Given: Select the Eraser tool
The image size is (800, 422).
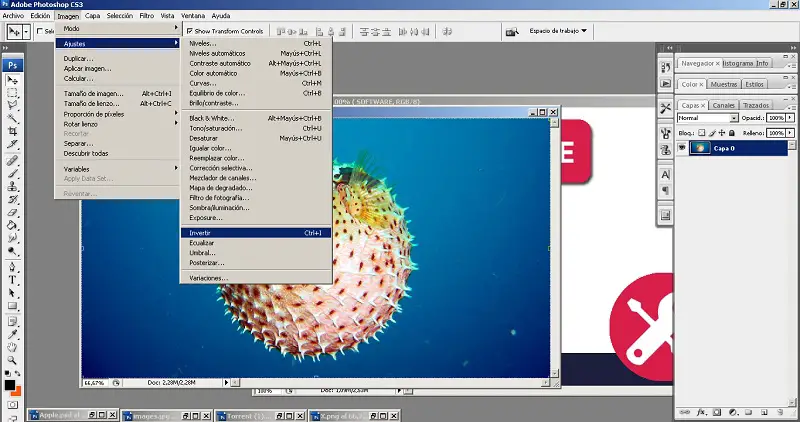Looking at the screenshot, I should pyautogui.click(x=12, y=212).
